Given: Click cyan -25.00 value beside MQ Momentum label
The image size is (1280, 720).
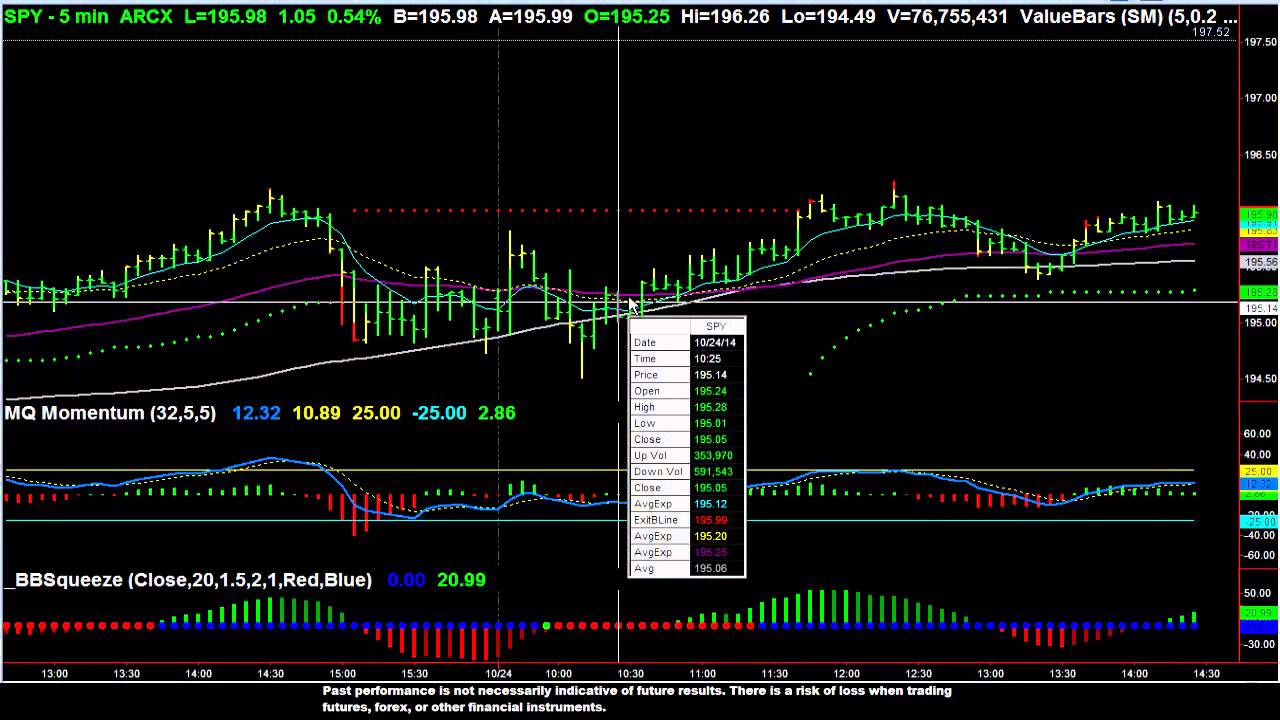Looking at the screenshot, I should click(439, 412).
